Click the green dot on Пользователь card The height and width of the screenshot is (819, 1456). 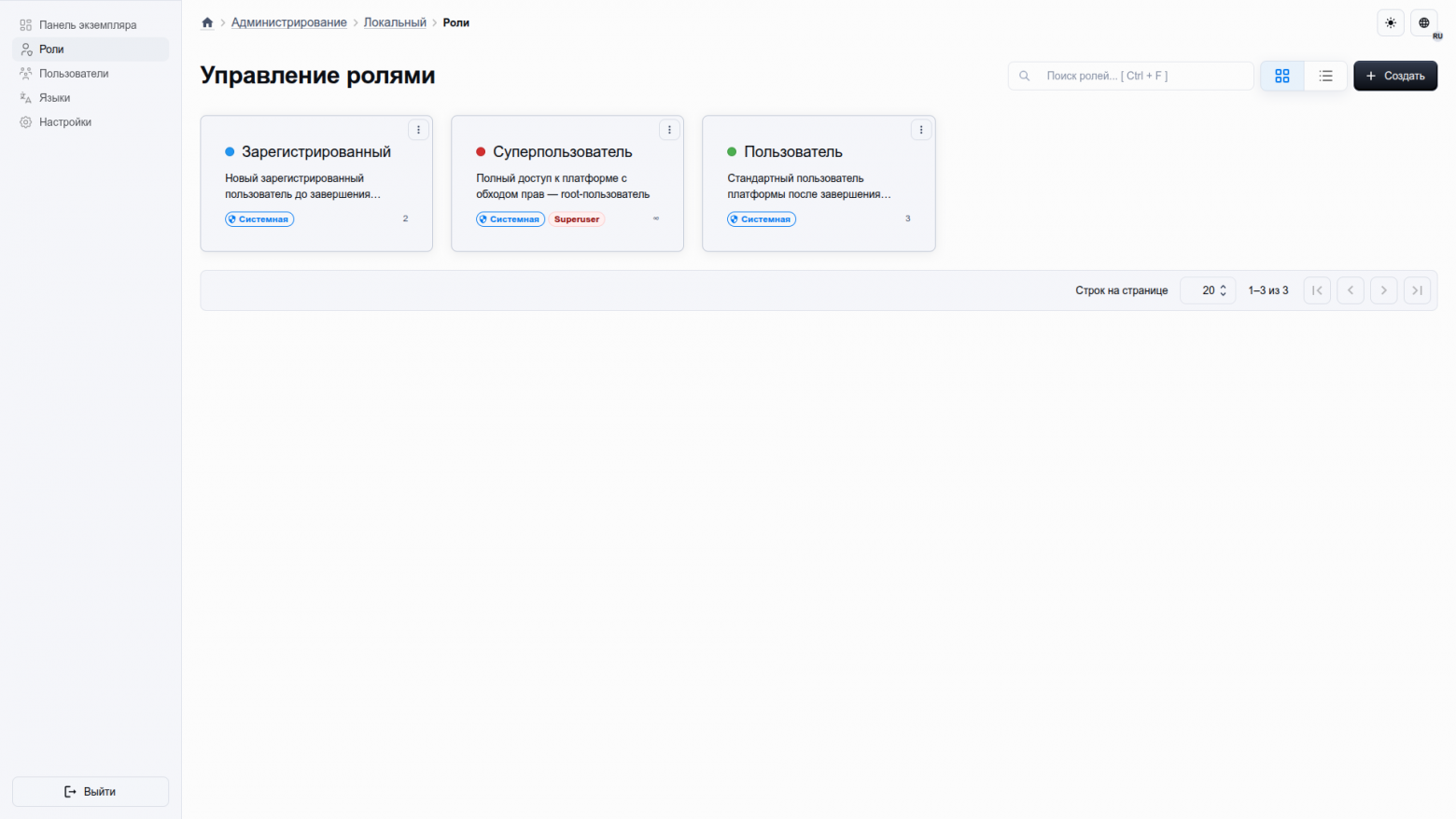732,151
